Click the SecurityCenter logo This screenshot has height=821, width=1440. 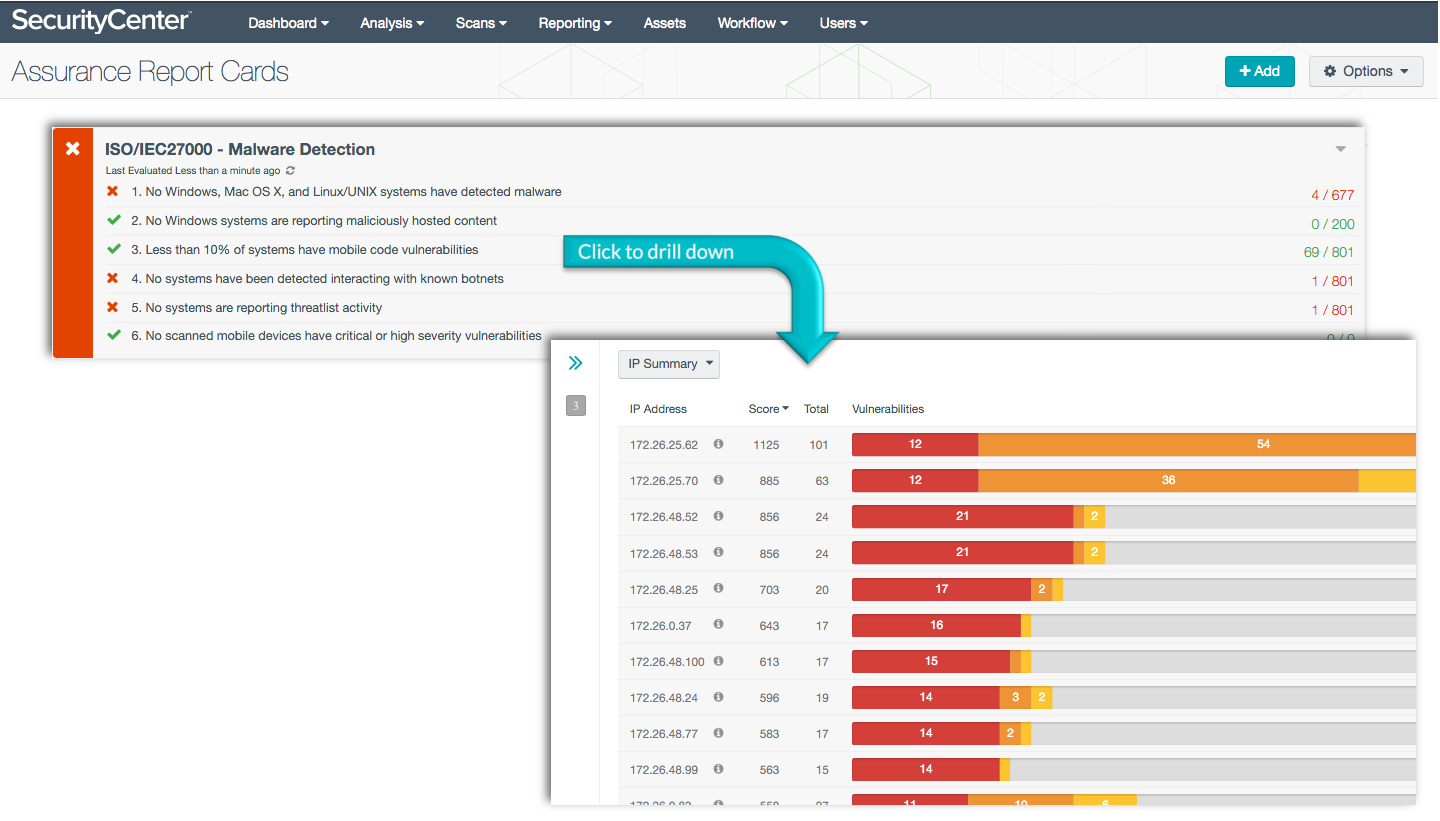(x=101, y=20)
